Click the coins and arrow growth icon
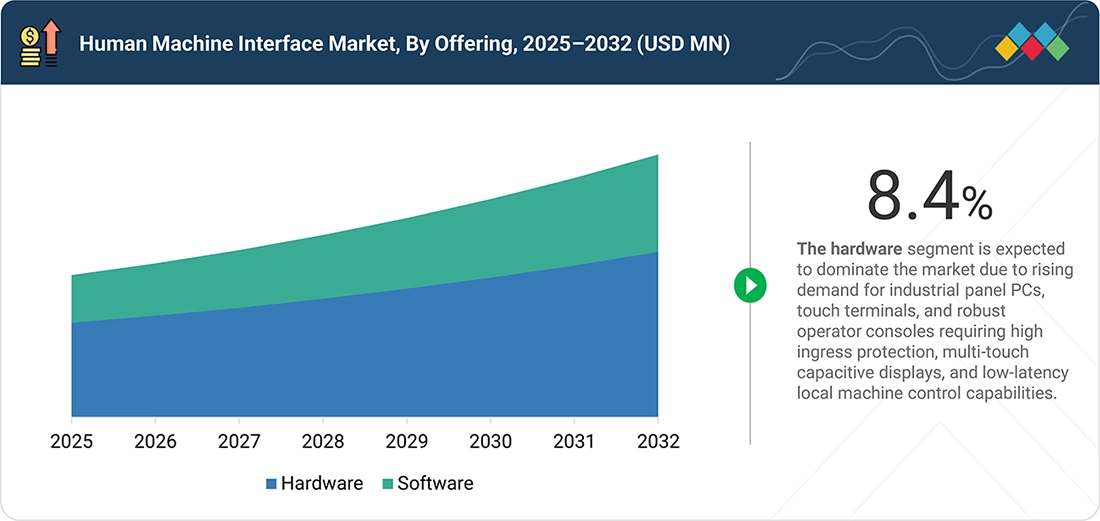The image size is (1100, 521). coord(41,43)
